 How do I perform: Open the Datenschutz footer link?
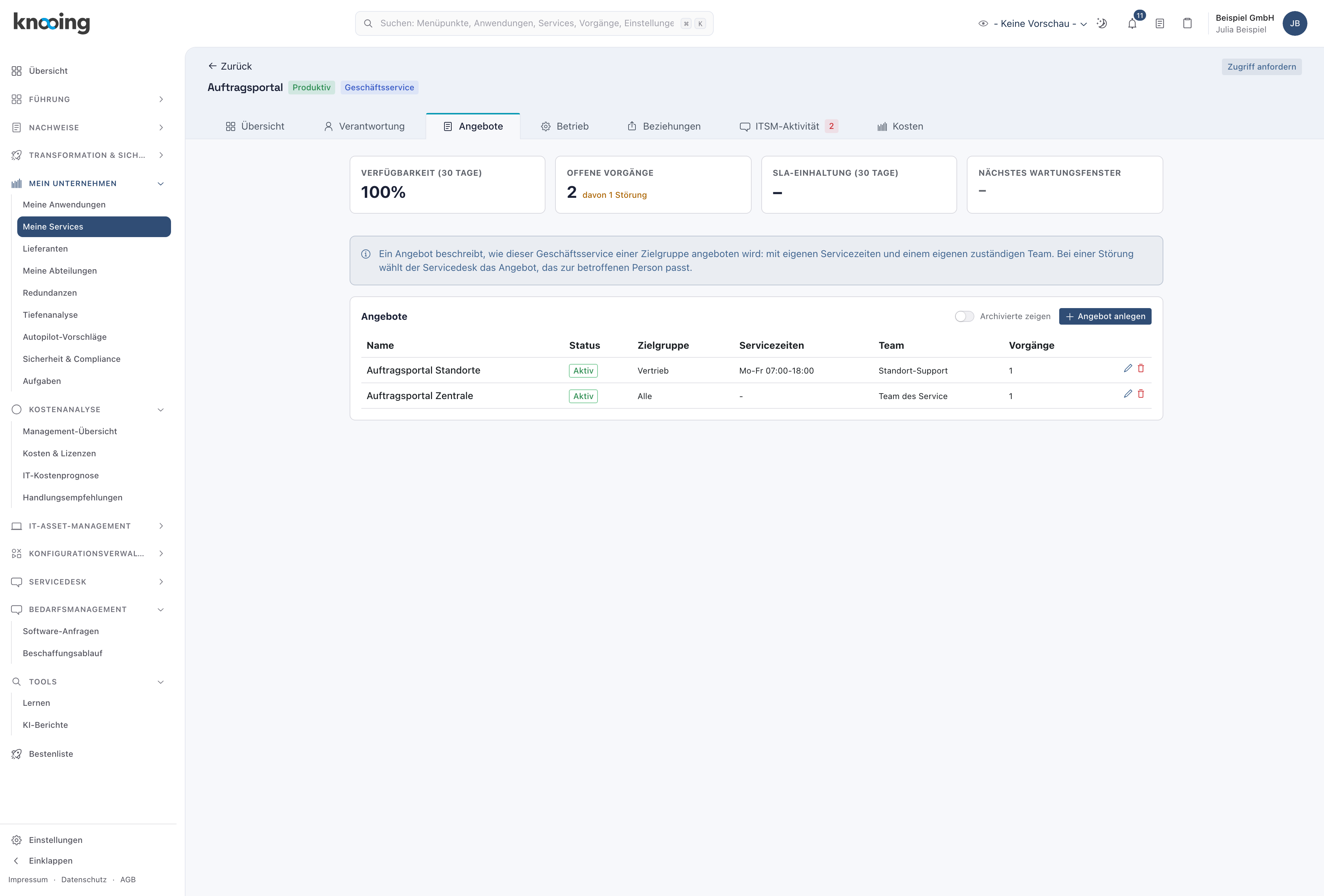[84, 879]
